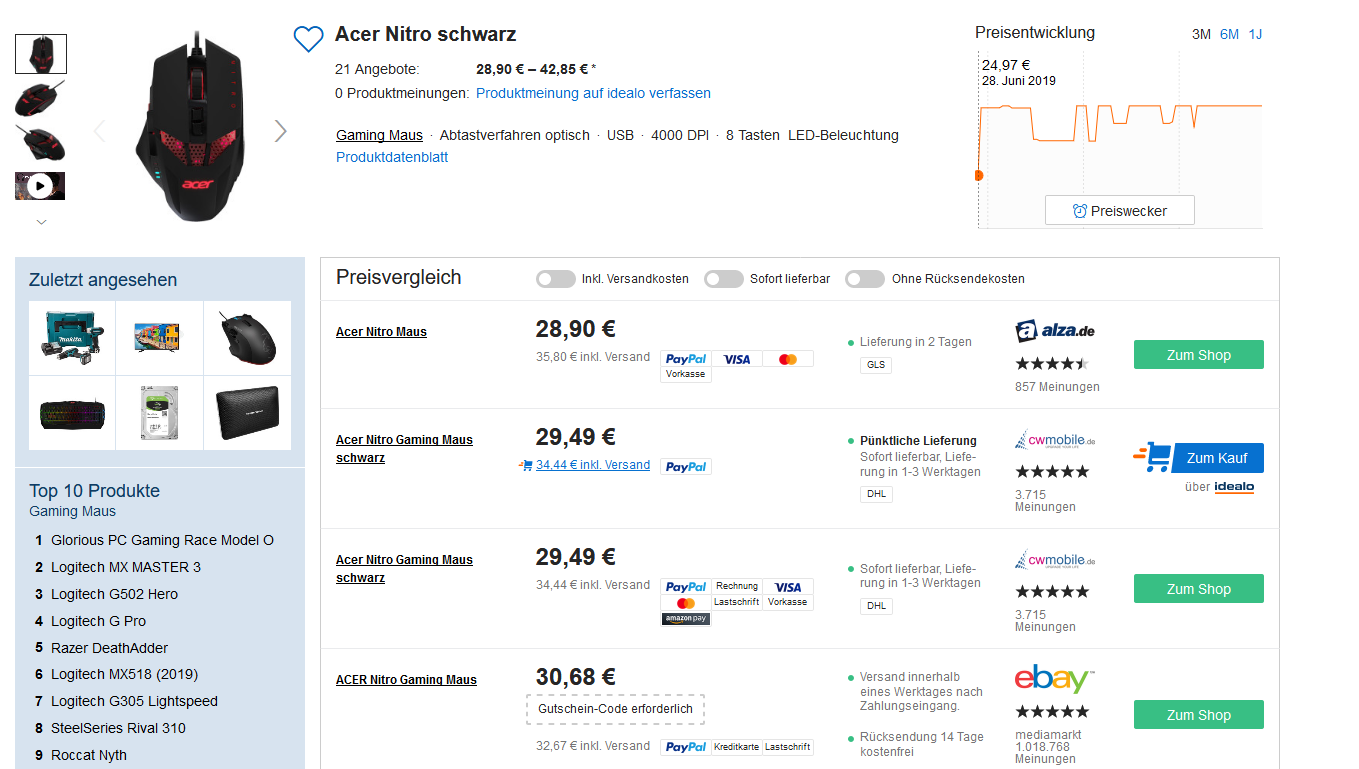
Task: Click the alza.de shop logo
Action: click(1055, 332)
